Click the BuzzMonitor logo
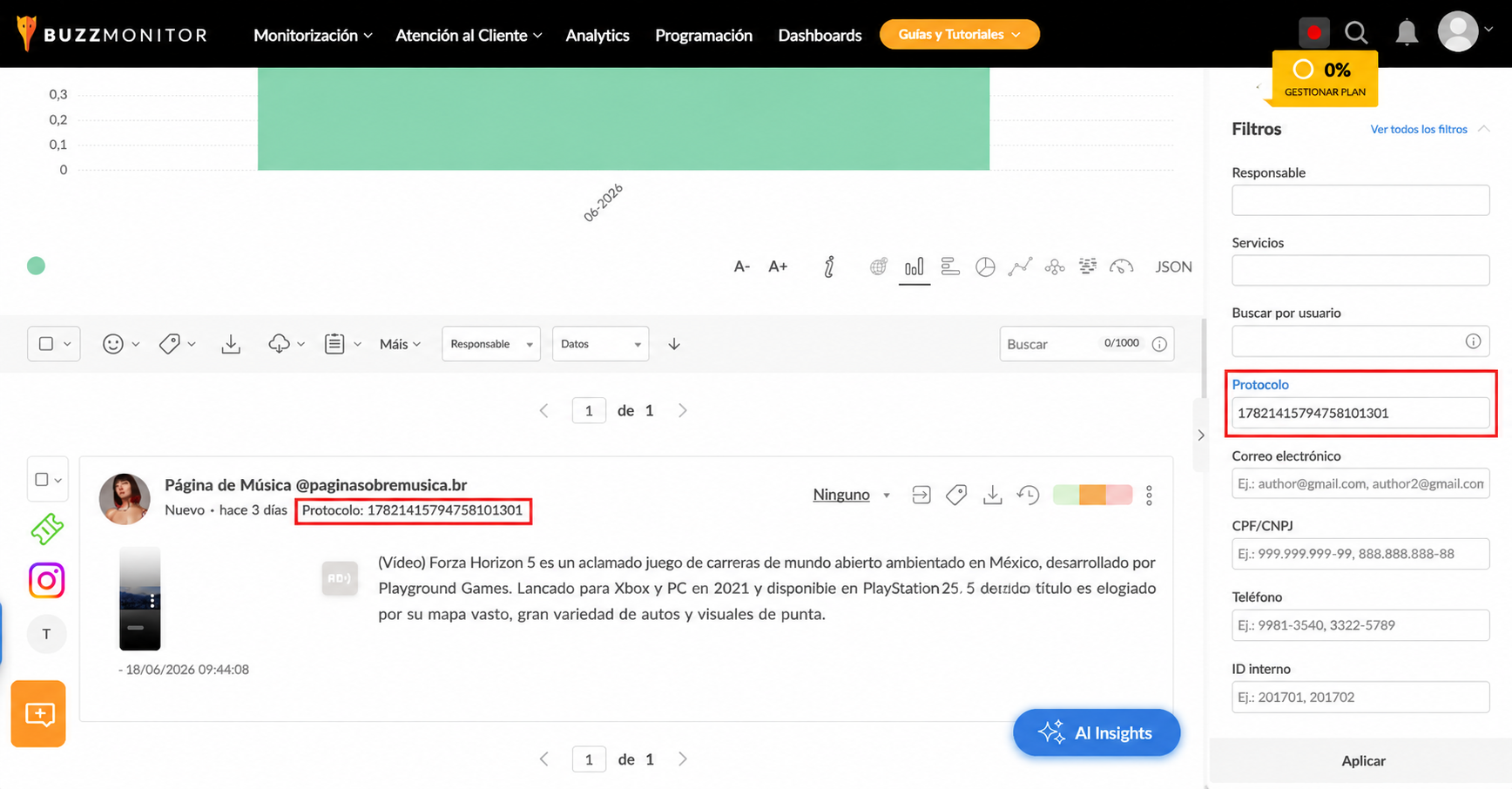This screenshot has height=789, width=1512. (x=111, y=34)
